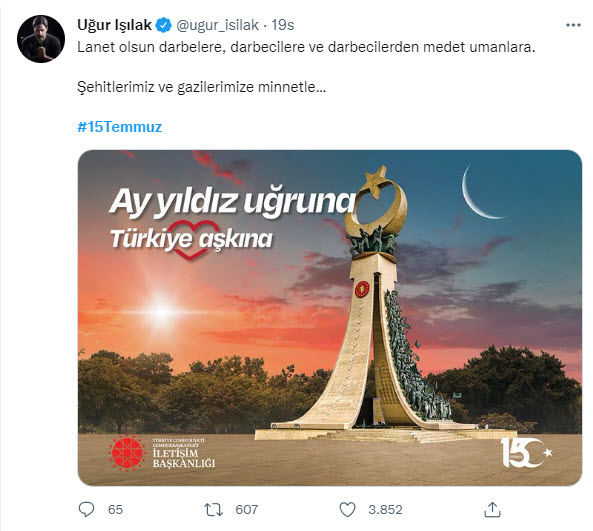Click the 'Ay yıldız uğruna' image headline
This screenshot has height=531, width=593.
coord(233,202)
